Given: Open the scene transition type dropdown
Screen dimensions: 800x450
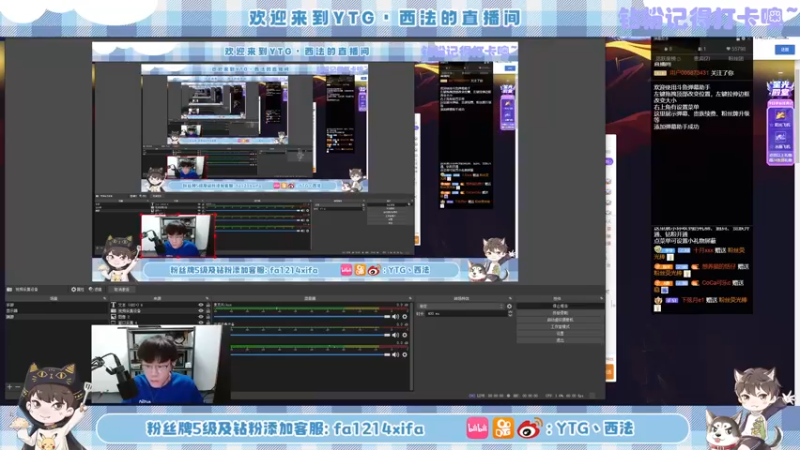Looking at the screenshot, I should [461, 306].
